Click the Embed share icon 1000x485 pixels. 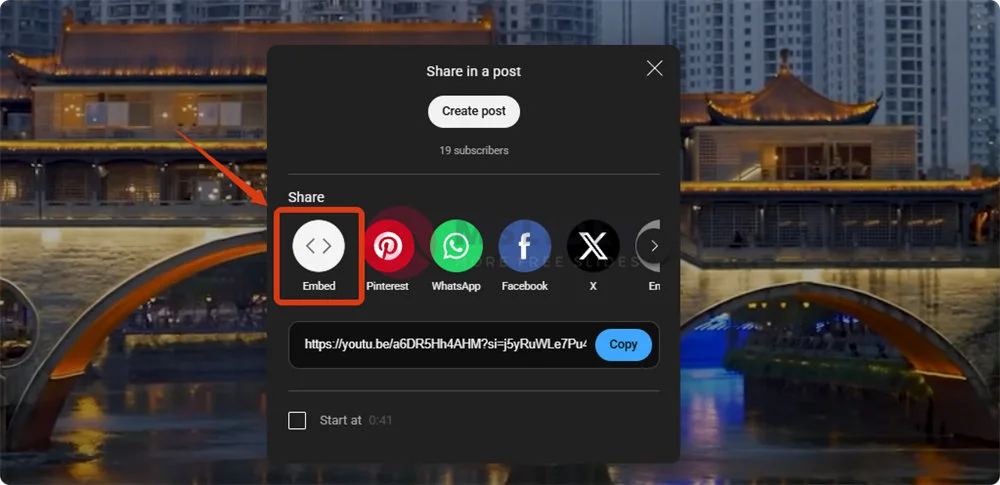(x=319, y=246)
